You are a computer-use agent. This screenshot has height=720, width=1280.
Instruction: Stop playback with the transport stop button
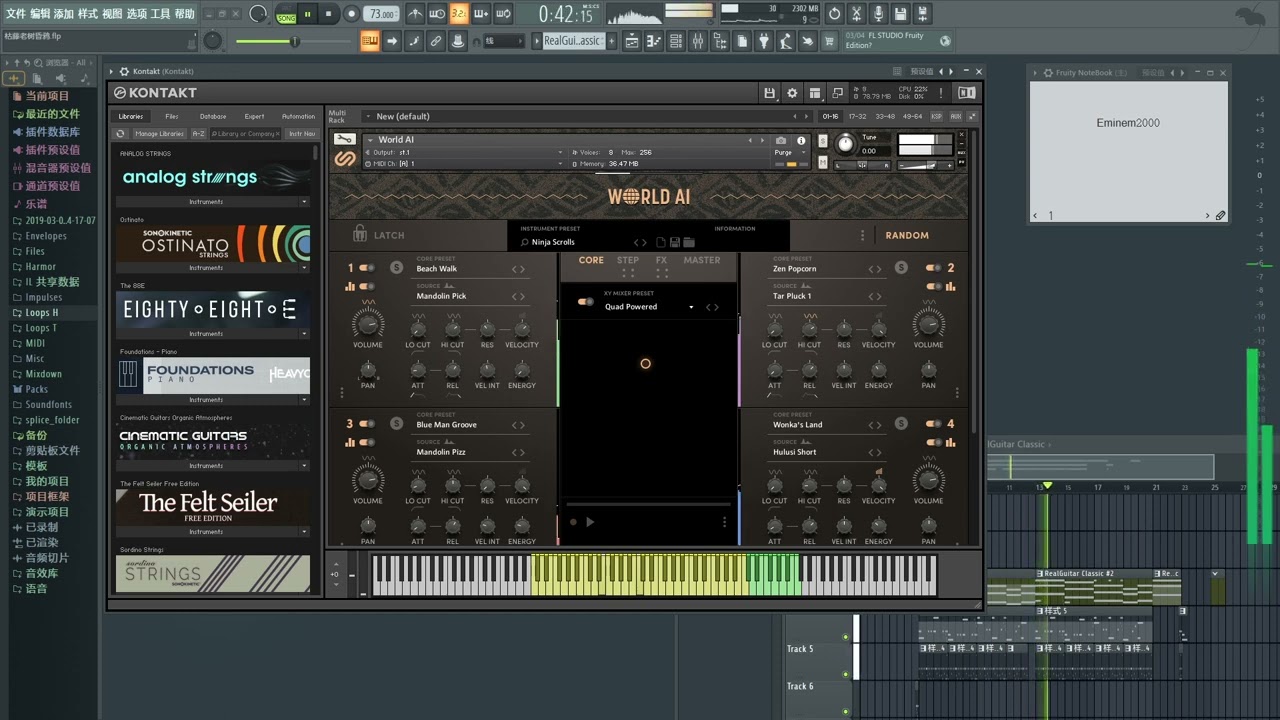[x=329, y=14]
